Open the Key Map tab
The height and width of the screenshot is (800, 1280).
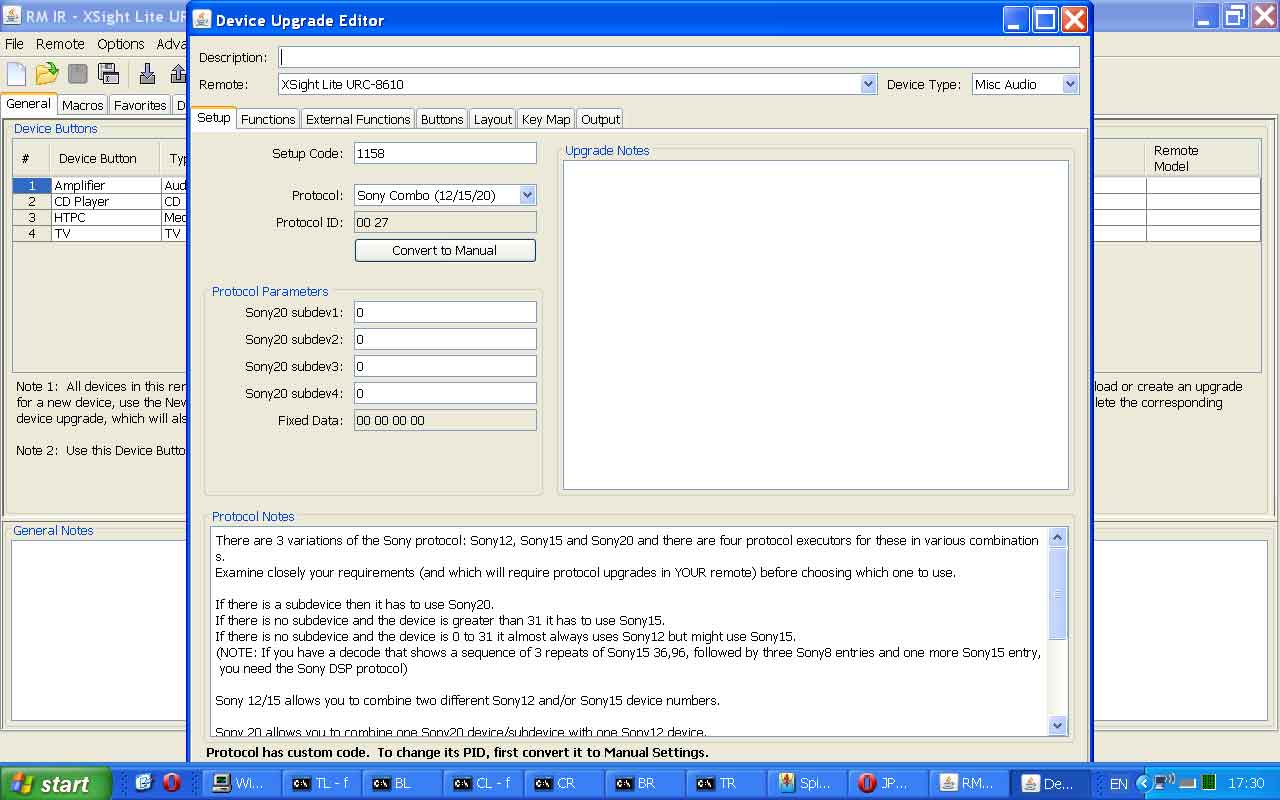546,119
